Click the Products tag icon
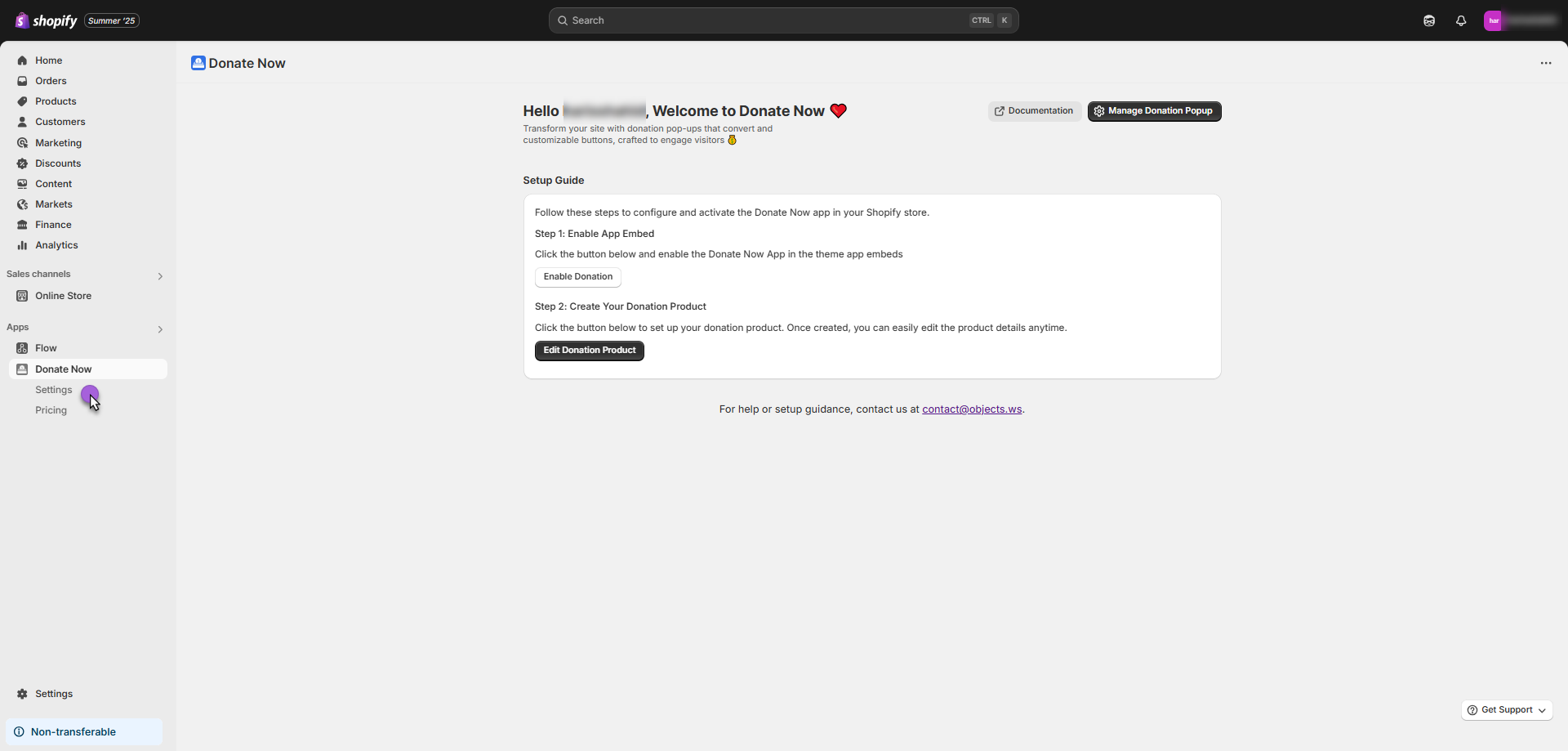 click(x=22, y=101)
